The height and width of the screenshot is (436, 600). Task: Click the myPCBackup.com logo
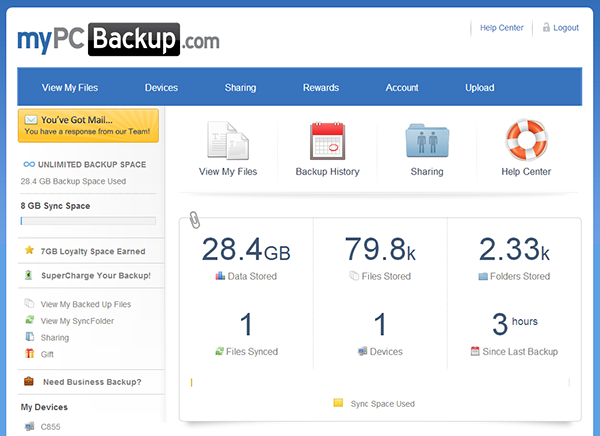118,39
